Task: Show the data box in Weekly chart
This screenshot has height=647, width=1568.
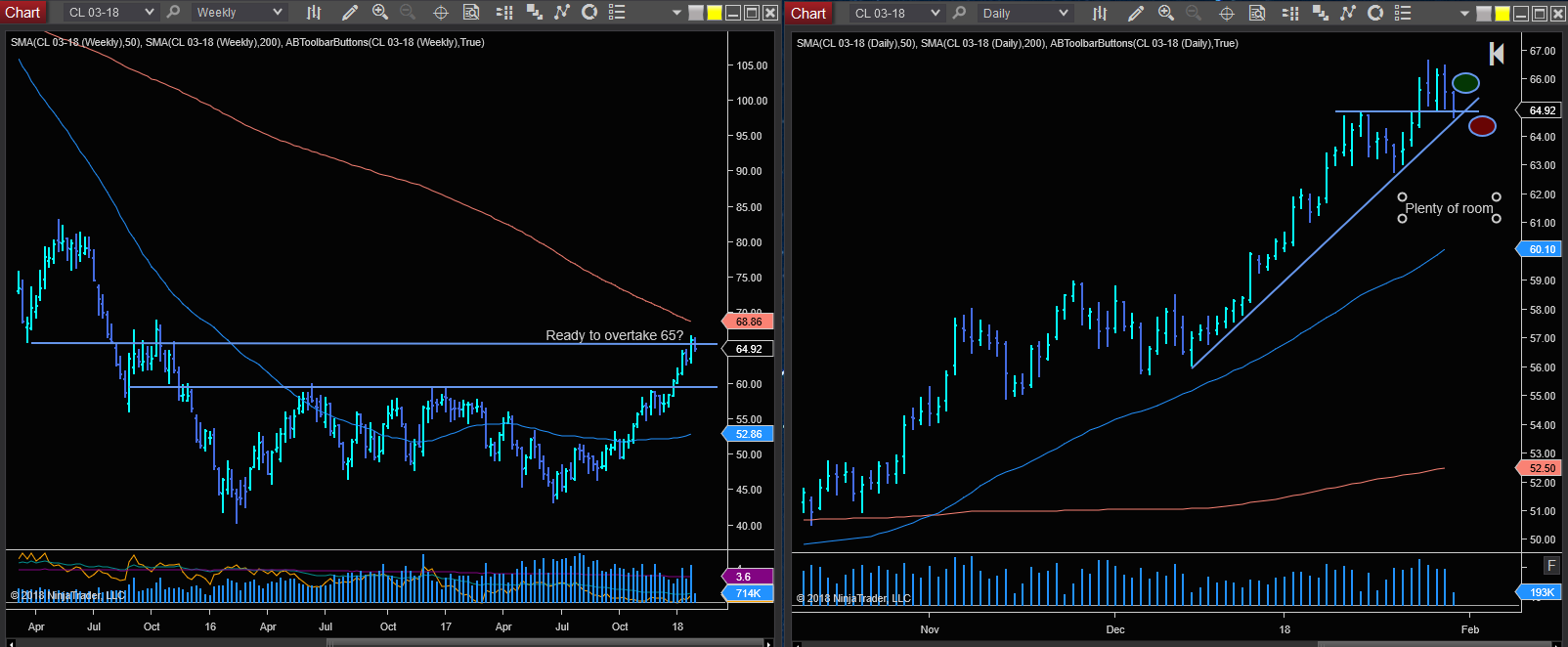Action: click(x=471, y=13)
